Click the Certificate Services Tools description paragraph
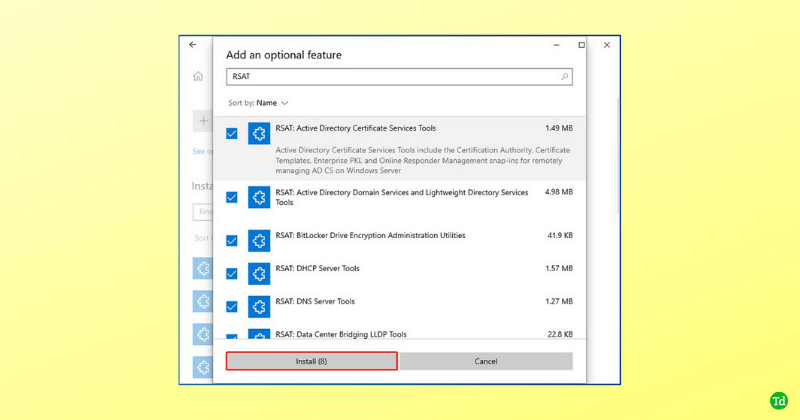This screenshot has width=800, height=420. [x=422, y=160]
